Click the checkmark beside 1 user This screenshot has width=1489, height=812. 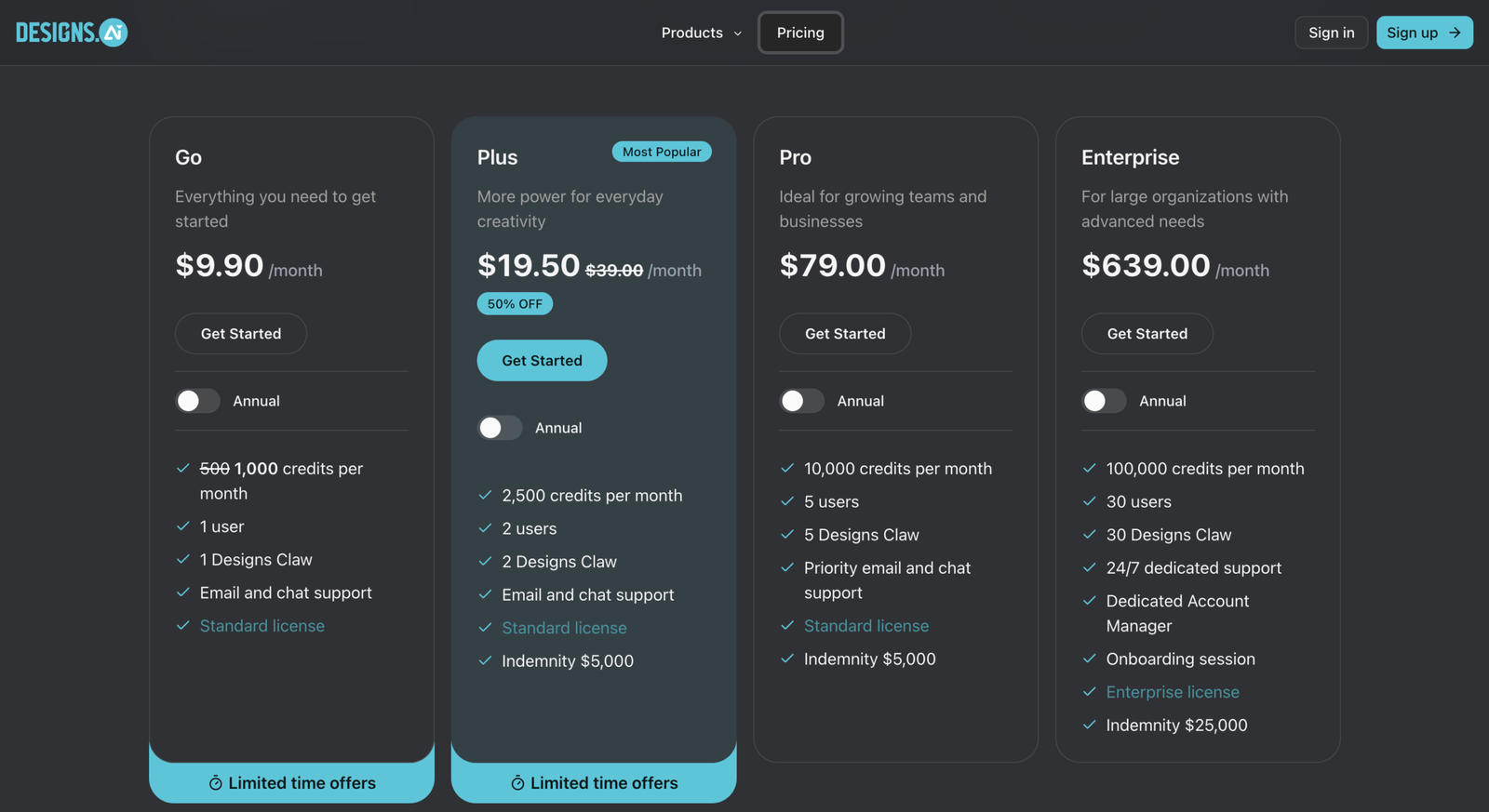[183, 526]
